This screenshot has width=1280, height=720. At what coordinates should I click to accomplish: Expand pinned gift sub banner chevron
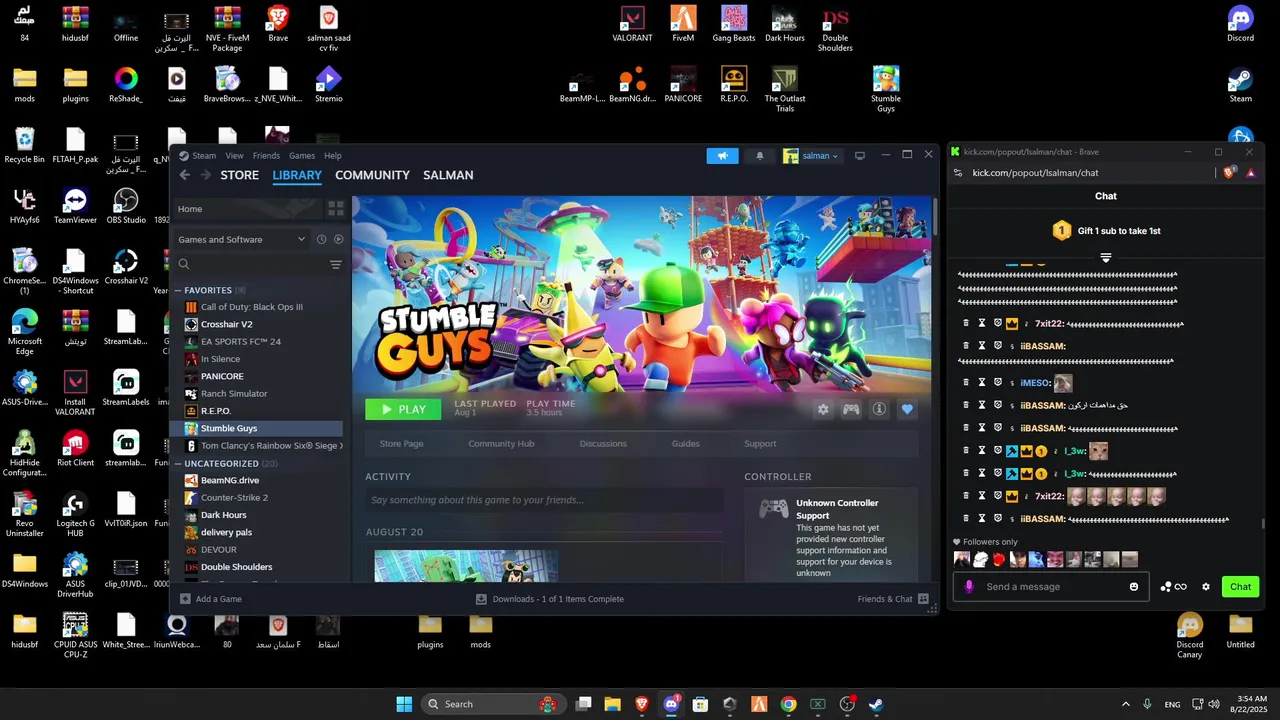point(1106,257)
